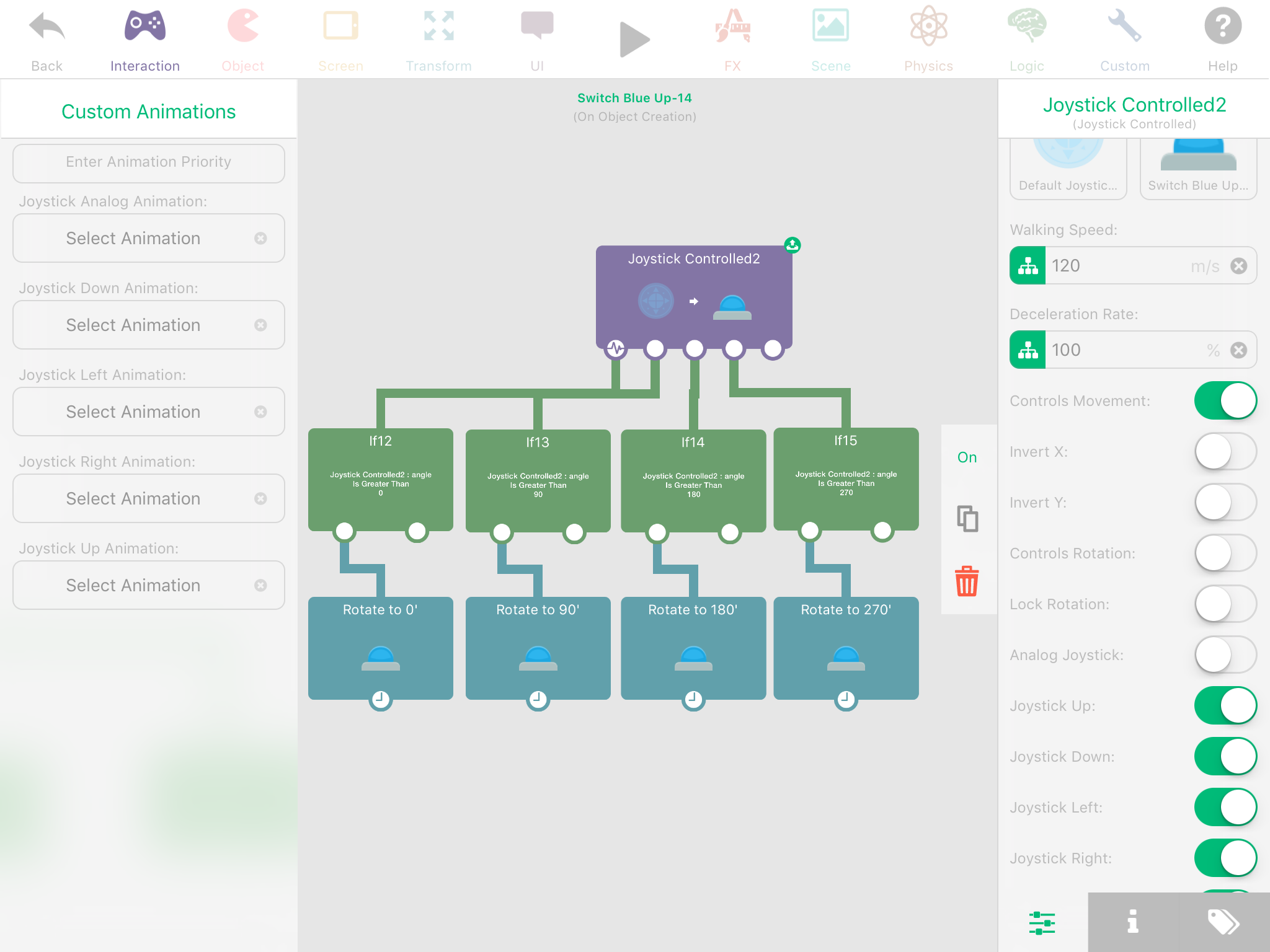The height and width of the screenshot is (952, 1270).
Task: Open the info icon tab
Action: 1133,922
